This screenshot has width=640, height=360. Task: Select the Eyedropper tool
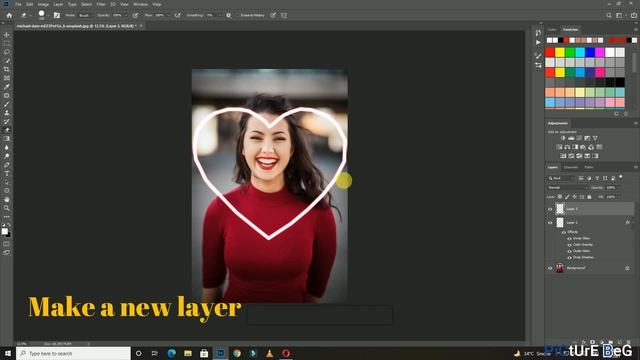coord(7,87)
